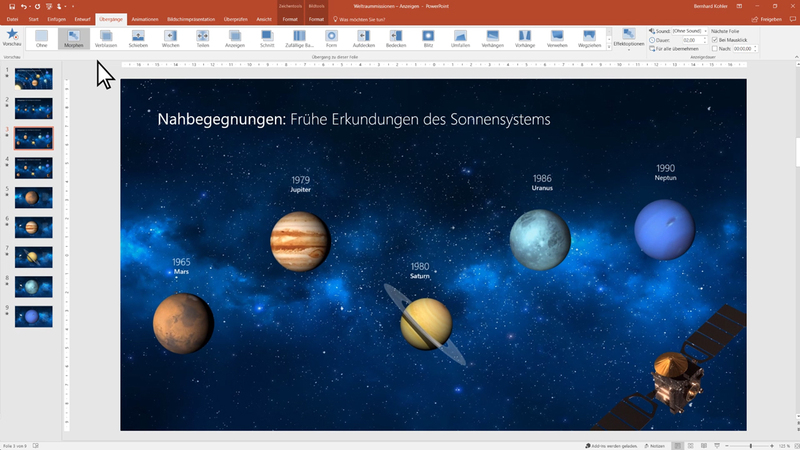Select the Jupiter slide thumbnail five
This screenshot has width=800, height=450.
(x=32, y=197)
